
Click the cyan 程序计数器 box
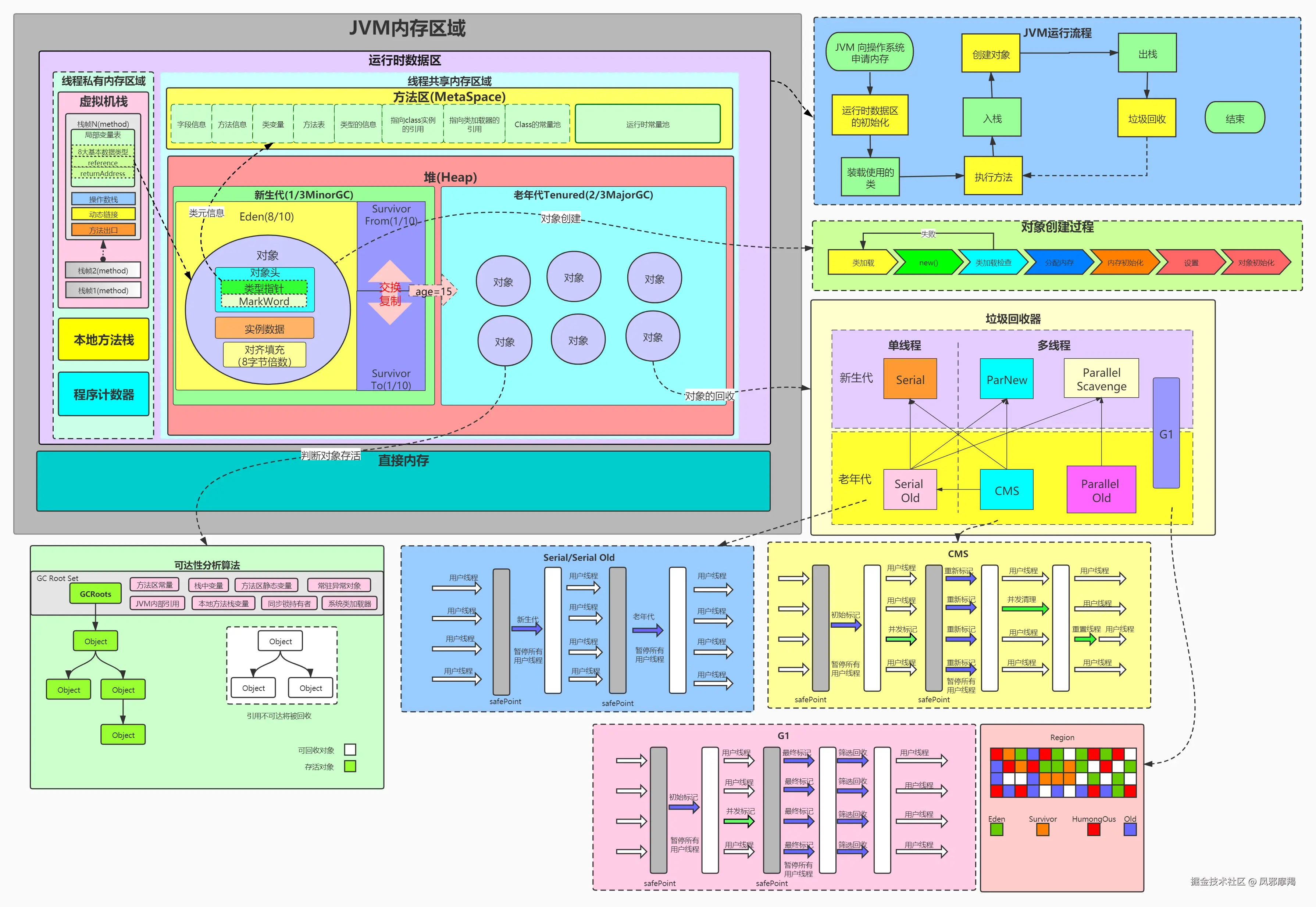click(x=103, y=394)
